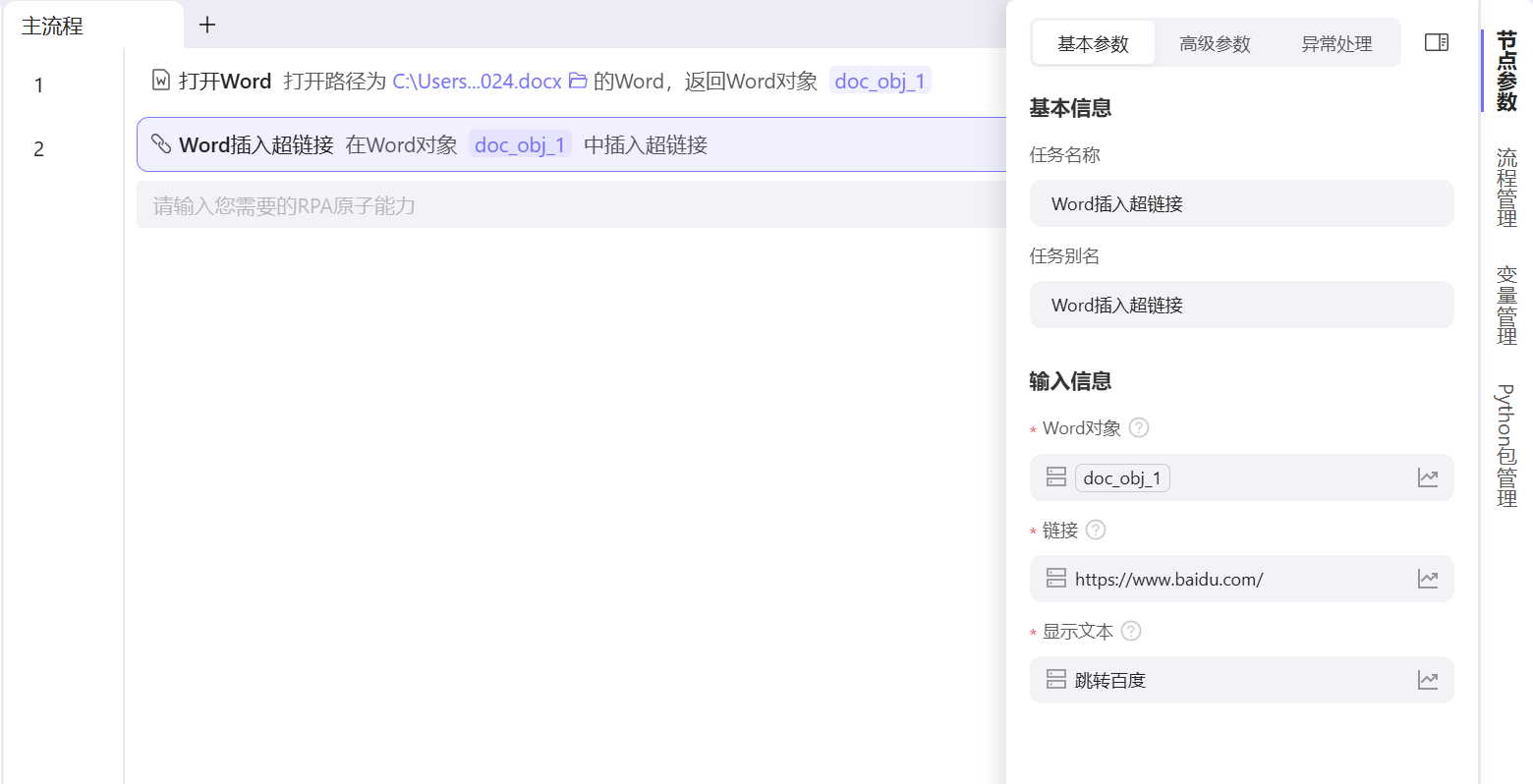Click the variable icon in the Word对象 field
1533x784 pixels.
pos(1055,476)
